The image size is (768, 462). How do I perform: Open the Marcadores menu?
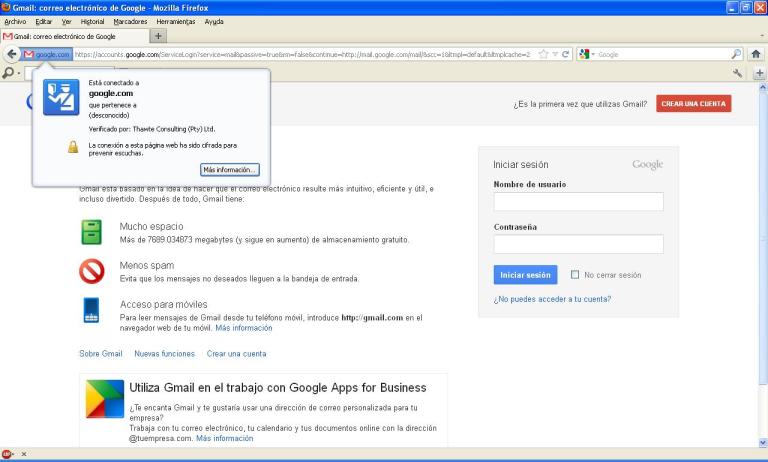(130, 22)
